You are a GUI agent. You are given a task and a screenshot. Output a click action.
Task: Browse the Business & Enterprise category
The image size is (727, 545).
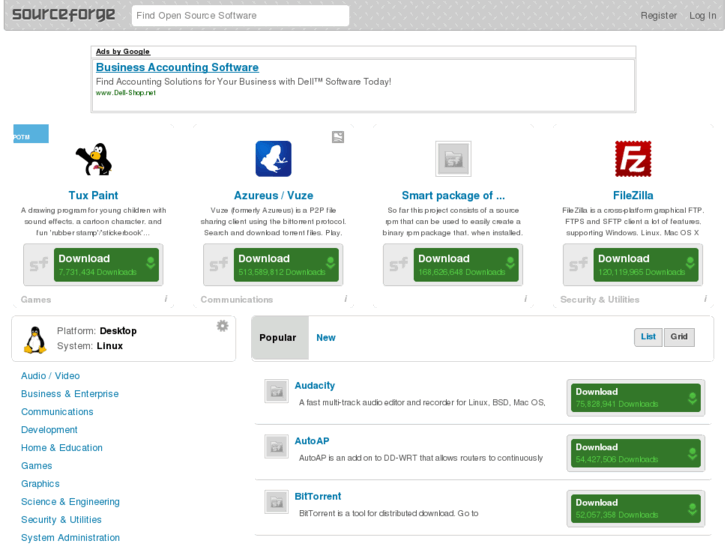point(70,394)
